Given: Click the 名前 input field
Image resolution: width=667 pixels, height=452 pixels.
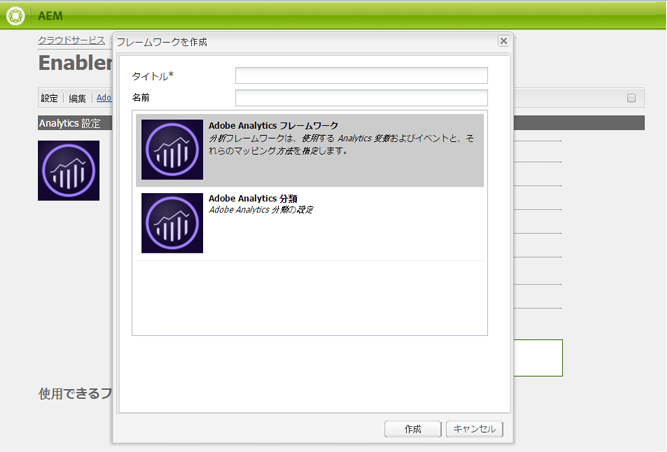Looking at the screenshot, I should (x=361, y=98).
